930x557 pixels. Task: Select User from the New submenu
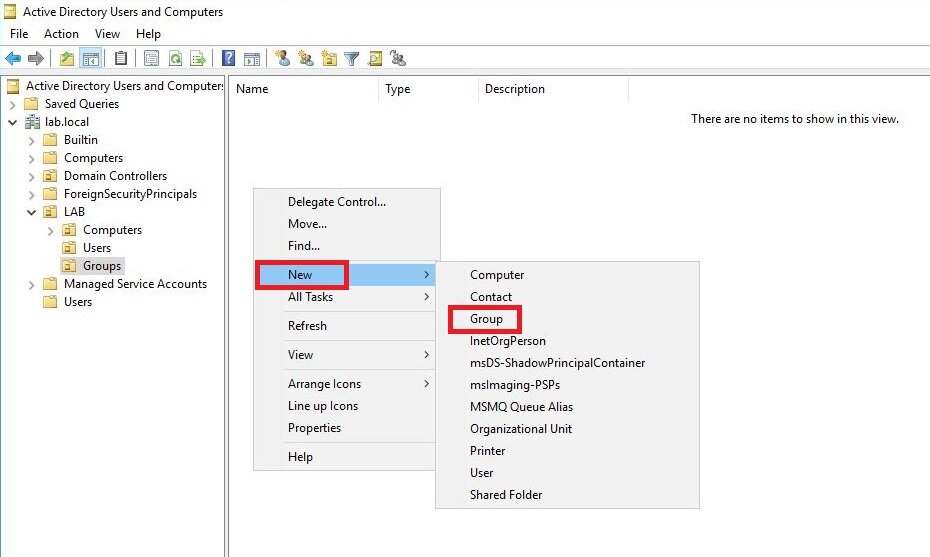click(567, 473)
